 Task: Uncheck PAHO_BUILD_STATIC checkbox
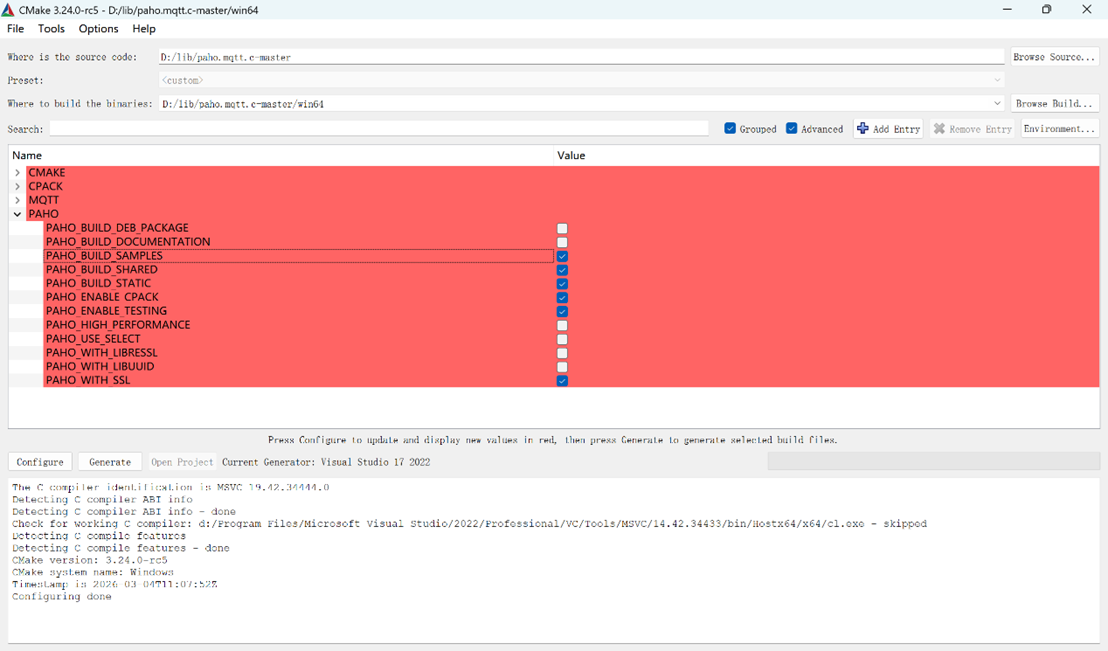562,284
